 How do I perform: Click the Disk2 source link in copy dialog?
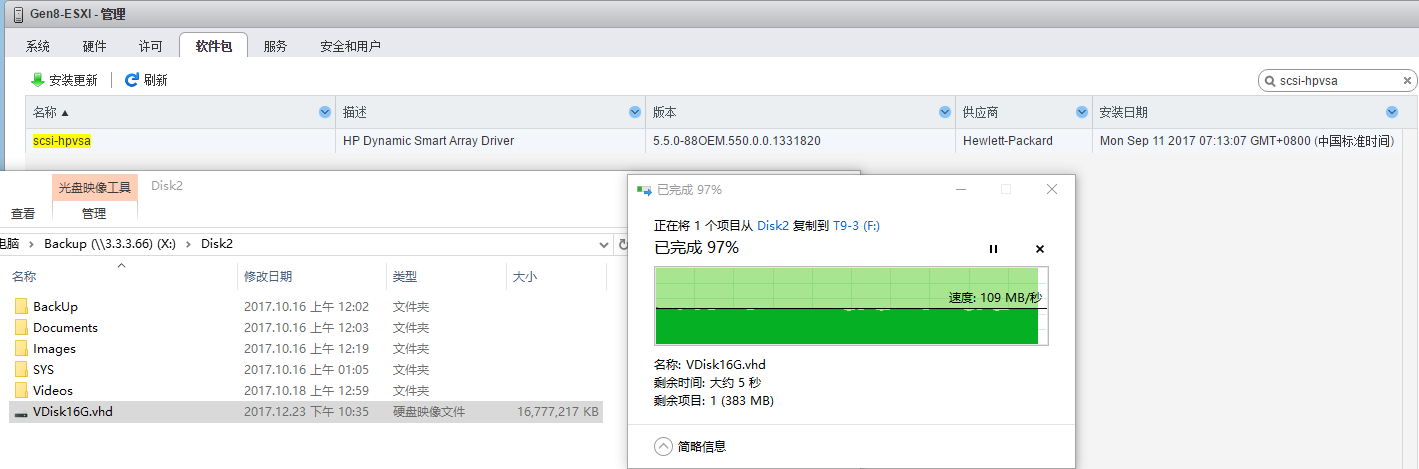tap(771, 226)
